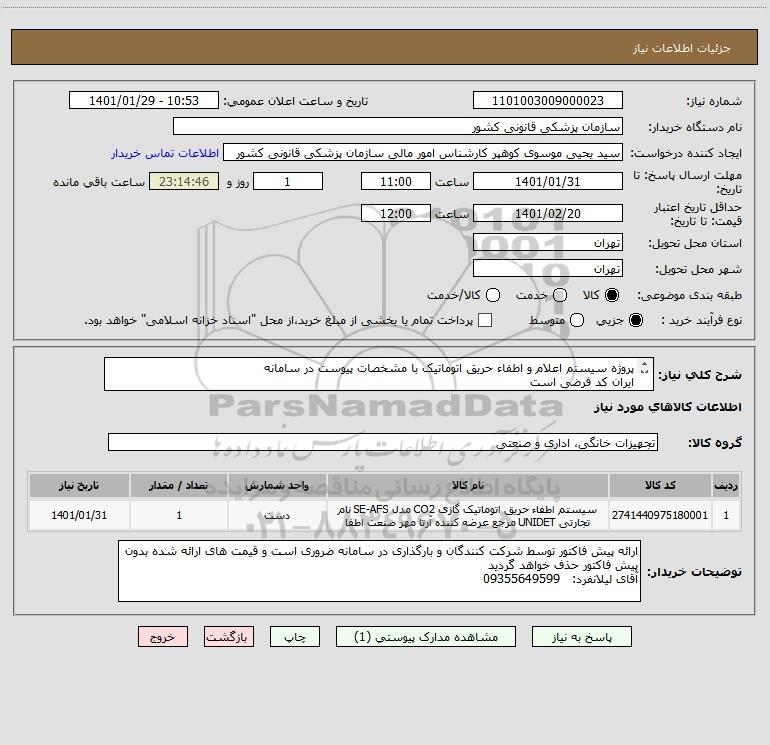The width and height of the screenshot is (770, 745).
Task: Click the پاسخ به نیاز button
Action: tap(581, 637)
